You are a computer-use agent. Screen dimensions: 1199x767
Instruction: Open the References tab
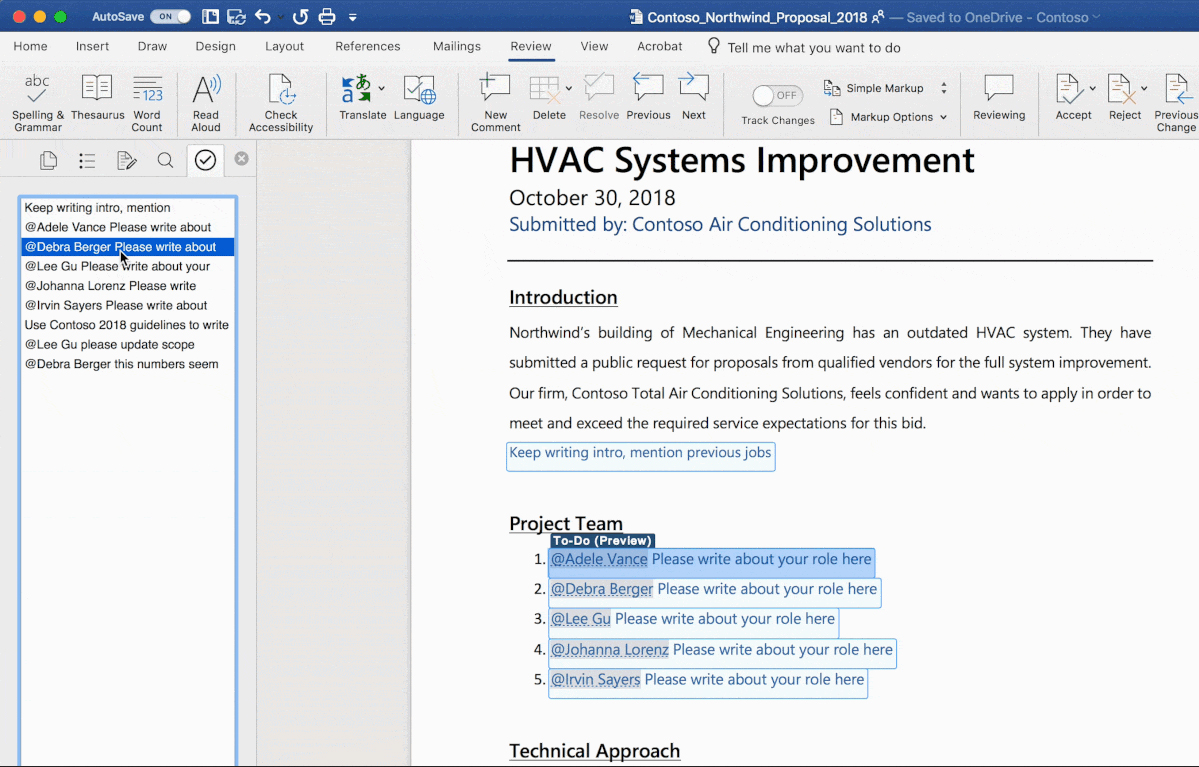click(x=368, y=47)
